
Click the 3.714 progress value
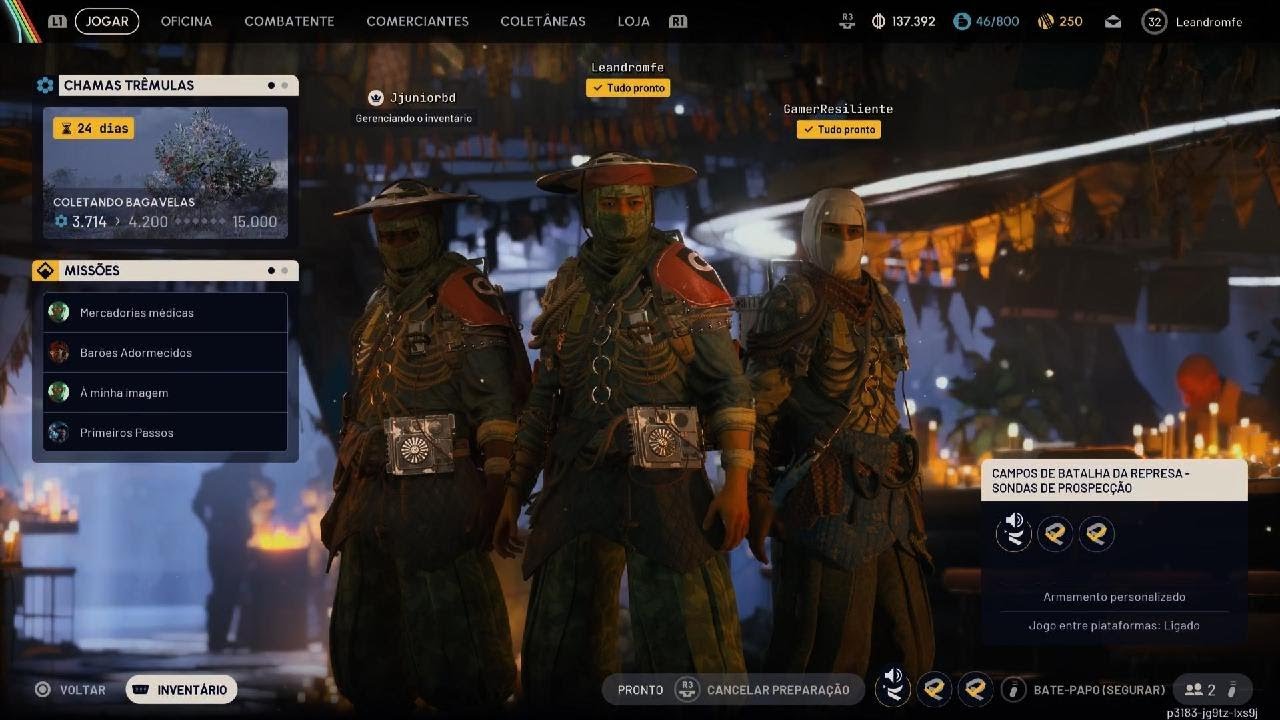pyautogui.click(x=90, y=222)
